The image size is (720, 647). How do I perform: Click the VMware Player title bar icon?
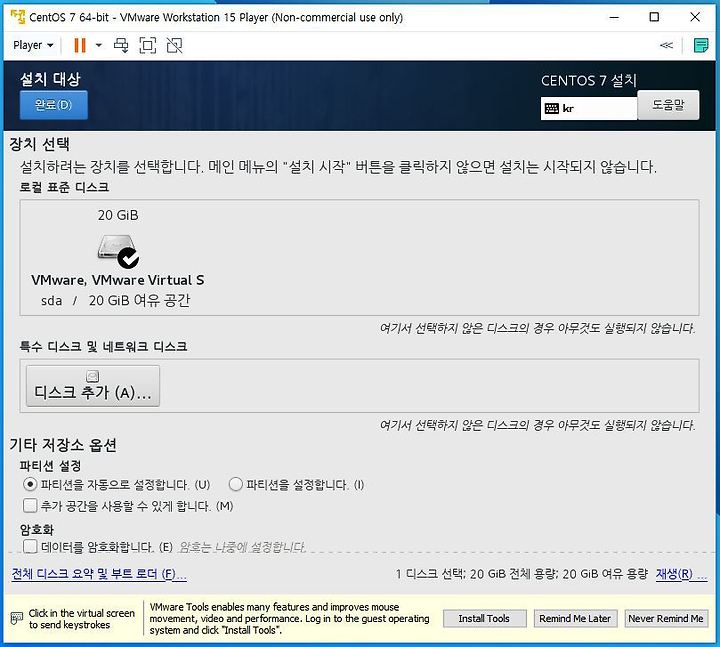[x=17, y=17]
